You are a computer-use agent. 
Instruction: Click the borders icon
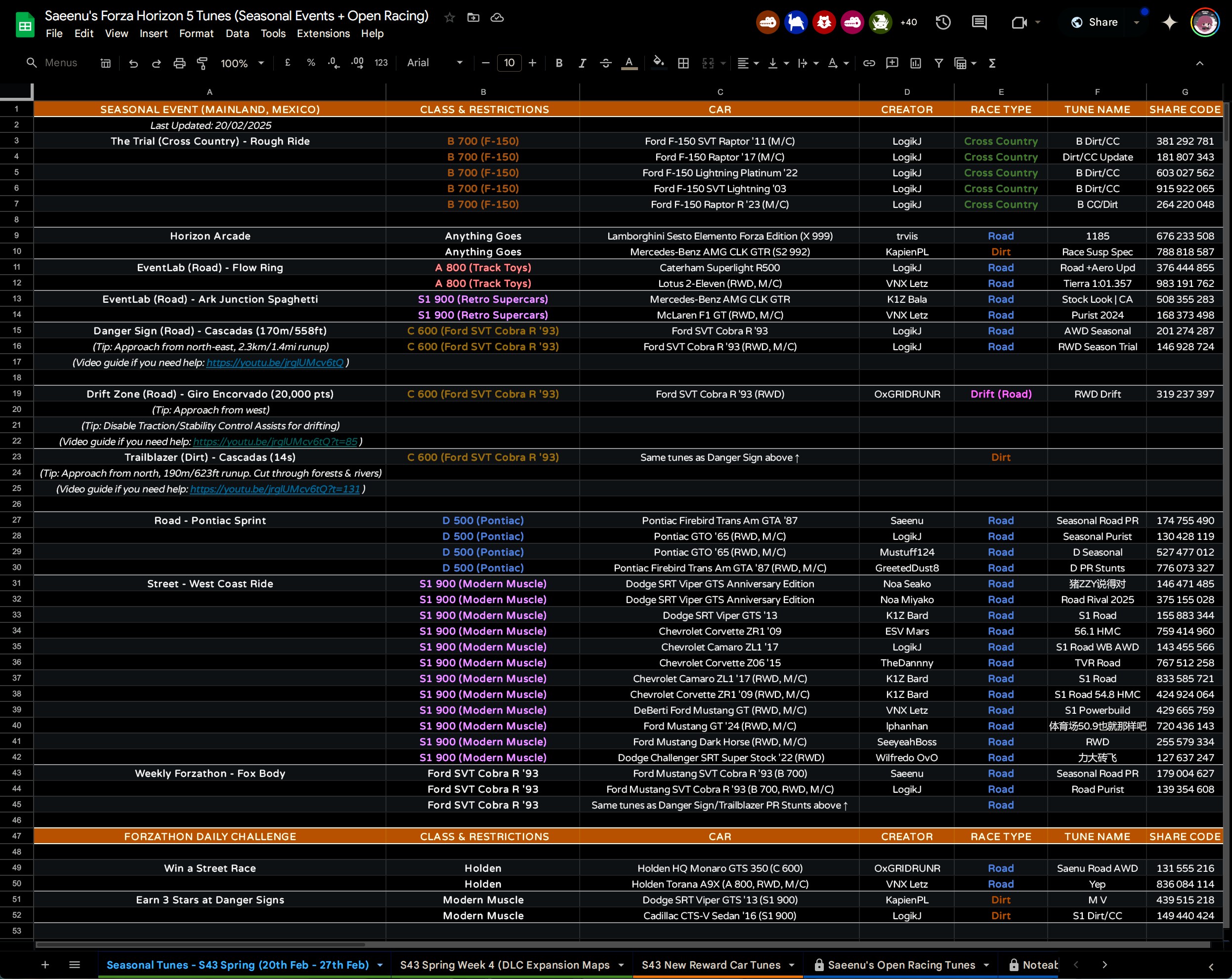point(683,63)
